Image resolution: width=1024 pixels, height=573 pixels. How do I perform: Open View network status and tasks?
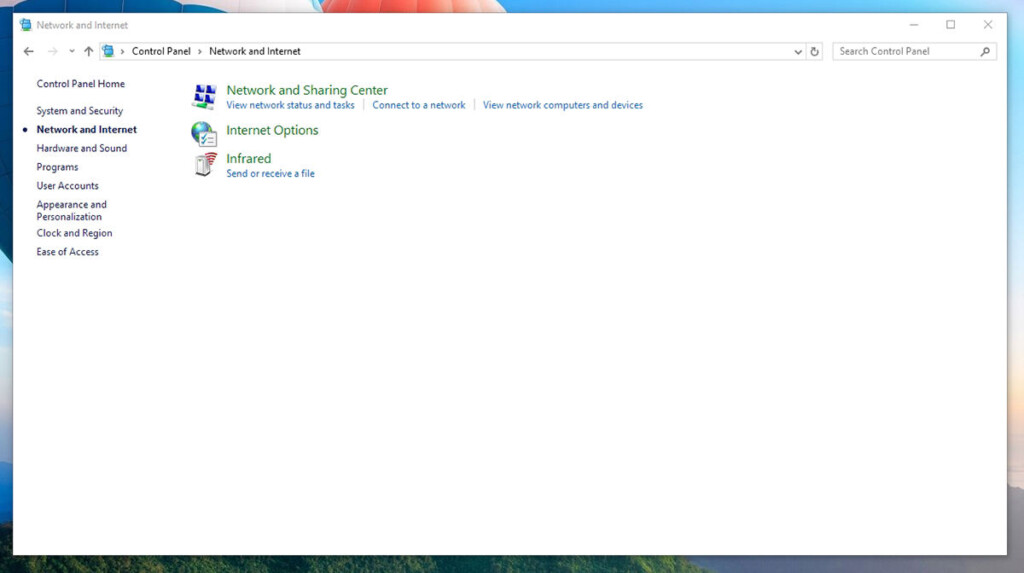coord(291,105)
